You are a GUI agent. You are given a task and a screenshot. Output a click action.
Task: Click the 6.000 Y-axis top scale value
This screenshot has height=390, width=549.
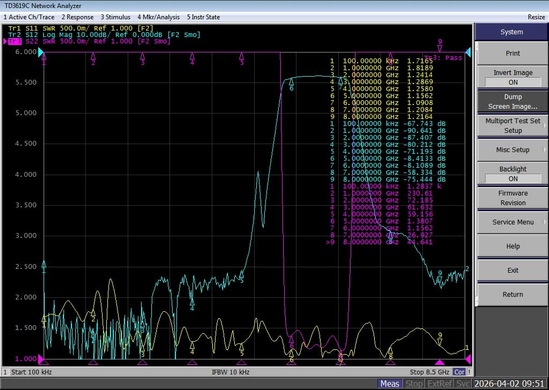pyautogui.click(x=26, y=52)
